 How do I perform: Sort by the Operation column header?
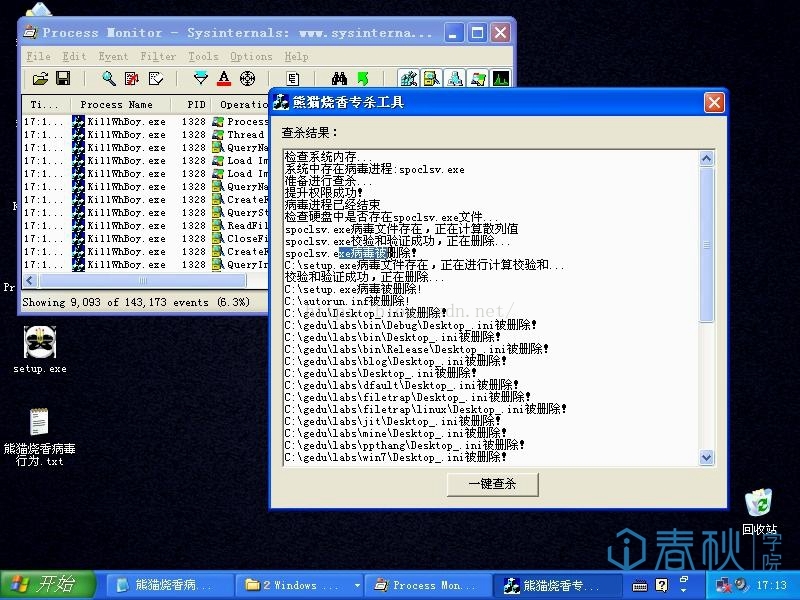tap(240, 105)
